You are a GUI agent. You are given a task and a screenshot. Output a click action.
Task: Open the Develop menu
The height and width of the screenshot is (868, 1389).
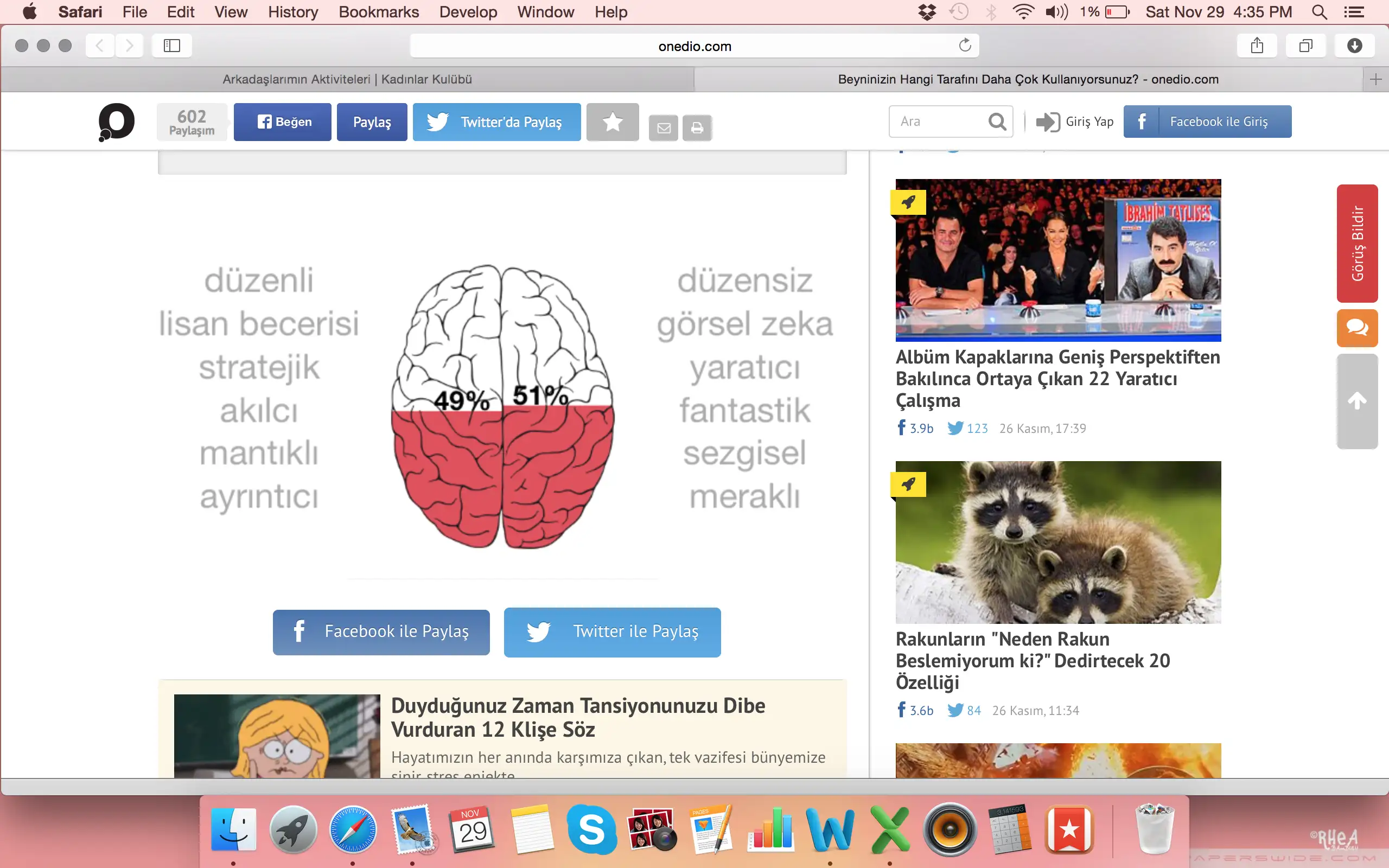click(468, 12)
